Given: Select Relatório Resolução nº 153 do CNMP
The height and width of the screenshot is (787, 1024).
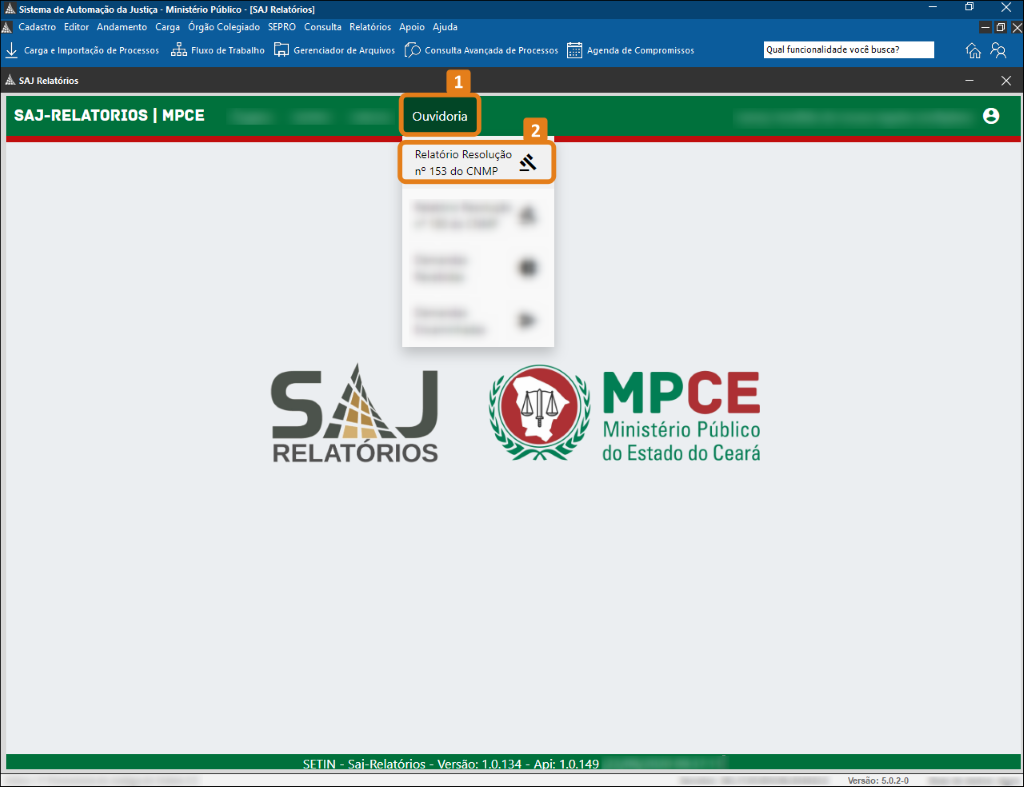Looking at the screenshot, I should (477, 163).
